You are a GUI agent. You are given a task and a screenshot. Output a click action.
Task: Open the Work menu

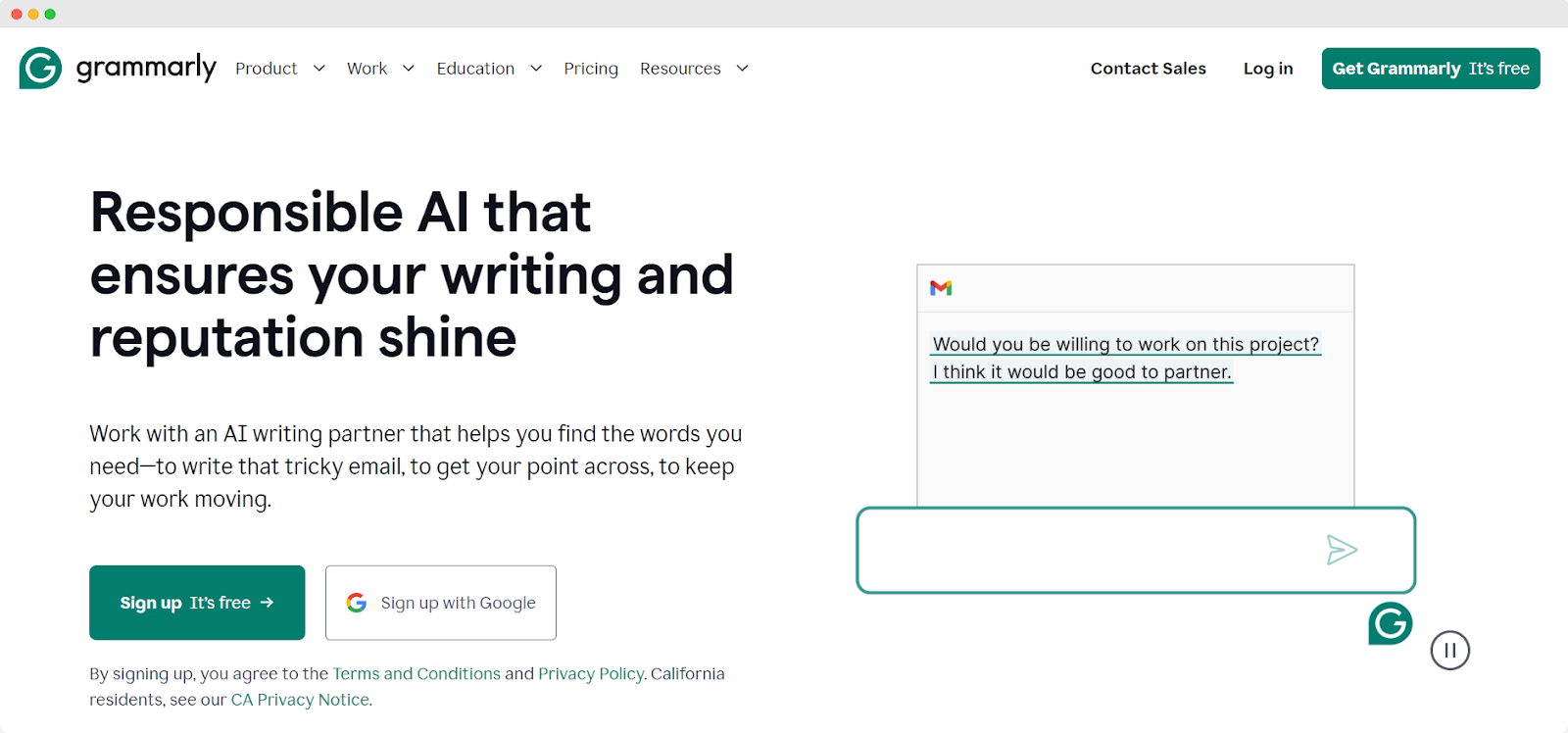pyautogui.click(x=367, y=69)
